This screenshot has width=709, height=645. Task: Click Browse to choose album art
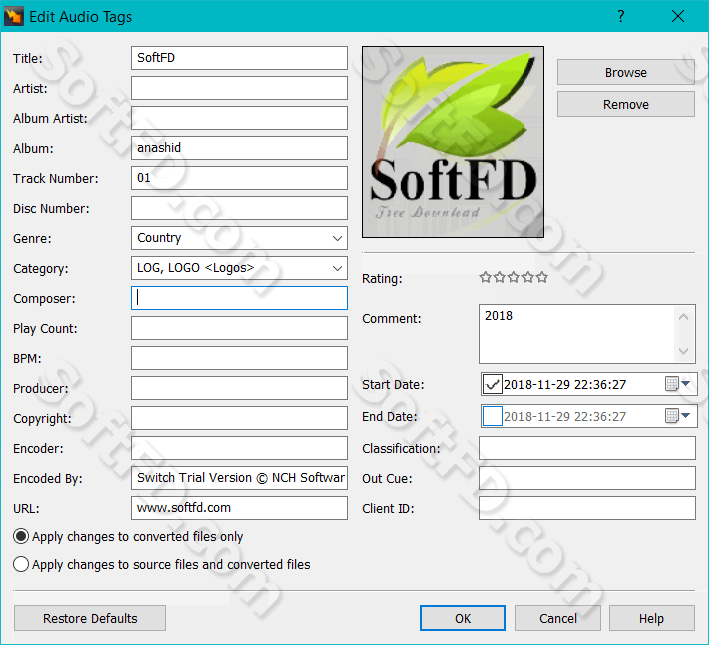(x=626, y=72)
